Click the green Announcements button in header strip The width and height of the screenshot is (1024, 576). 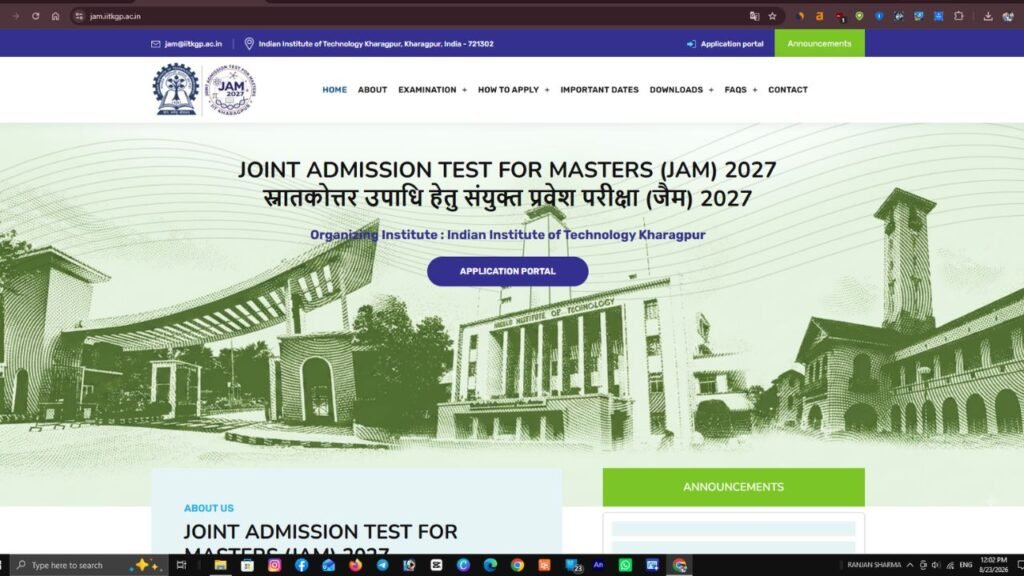(819, 44)
